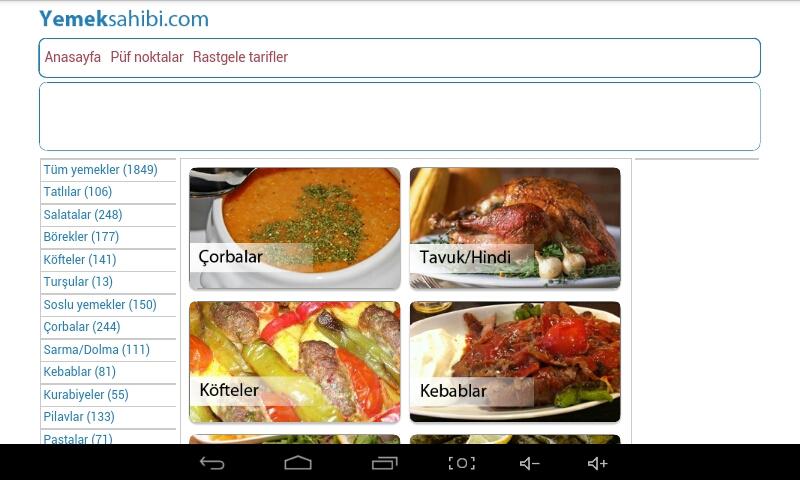
Task: Open the Kebablar category image
Action: [x=515, y=362]
